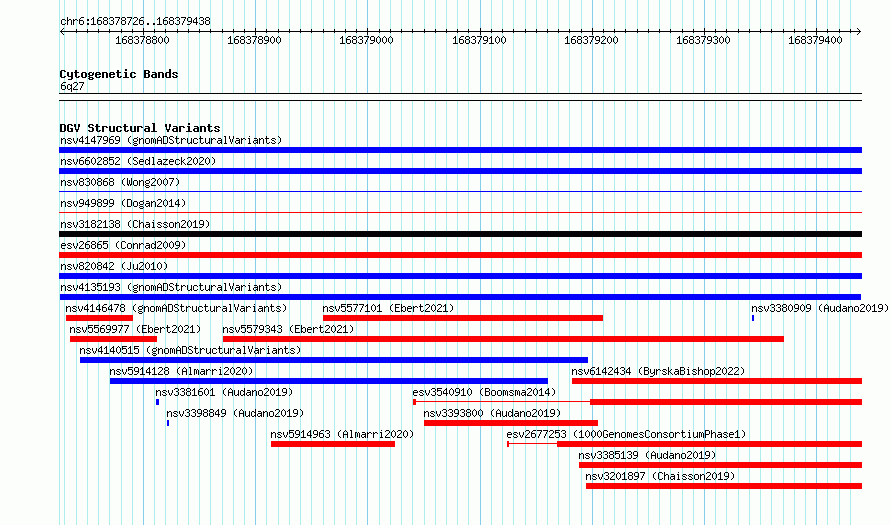Select the blue nsv4140515 variant bar
Viewport: 890px width, 525px height.
point(334,360)
